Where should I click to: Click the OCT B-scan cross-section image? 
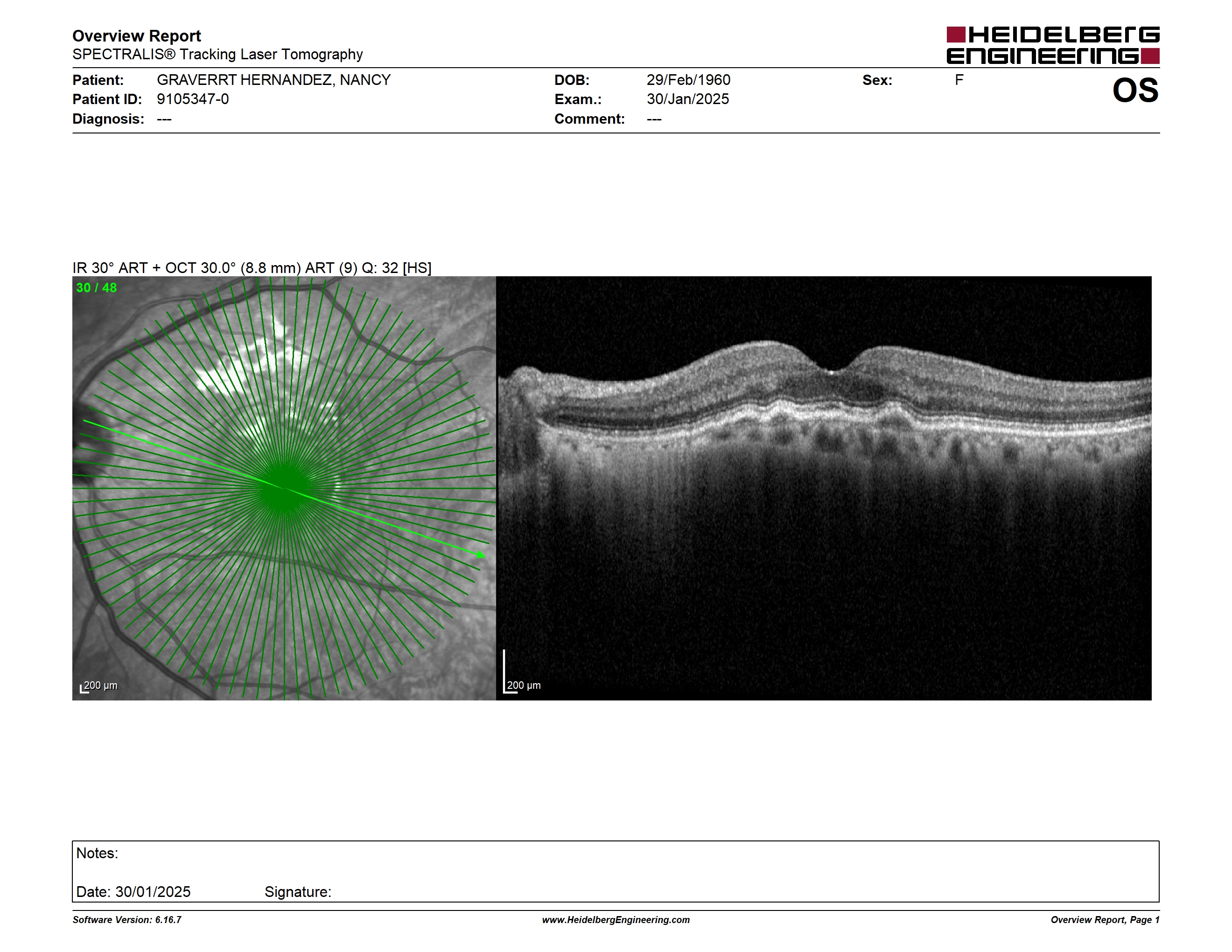point(824,489)
